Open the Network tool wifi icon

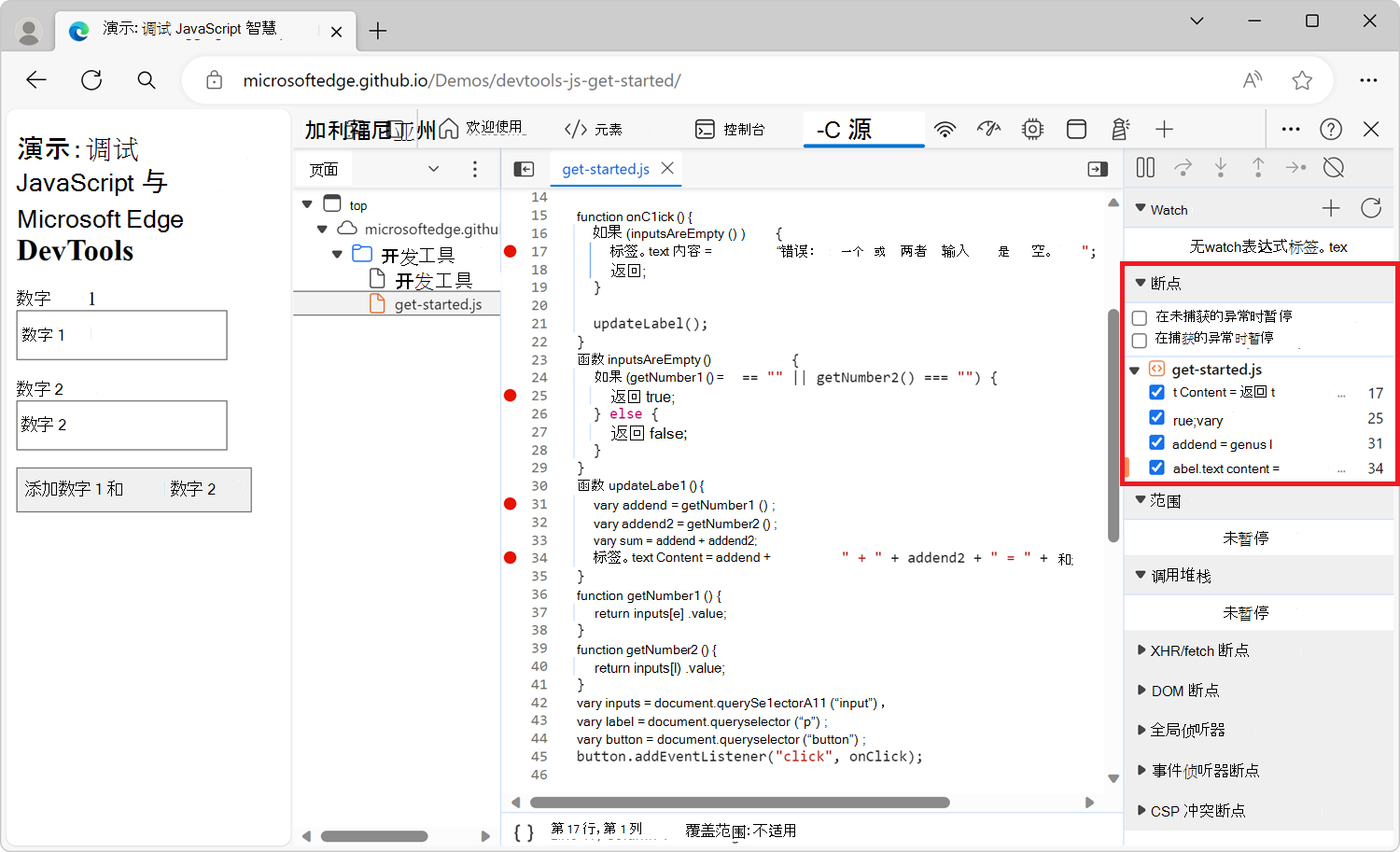coord(945,130)
